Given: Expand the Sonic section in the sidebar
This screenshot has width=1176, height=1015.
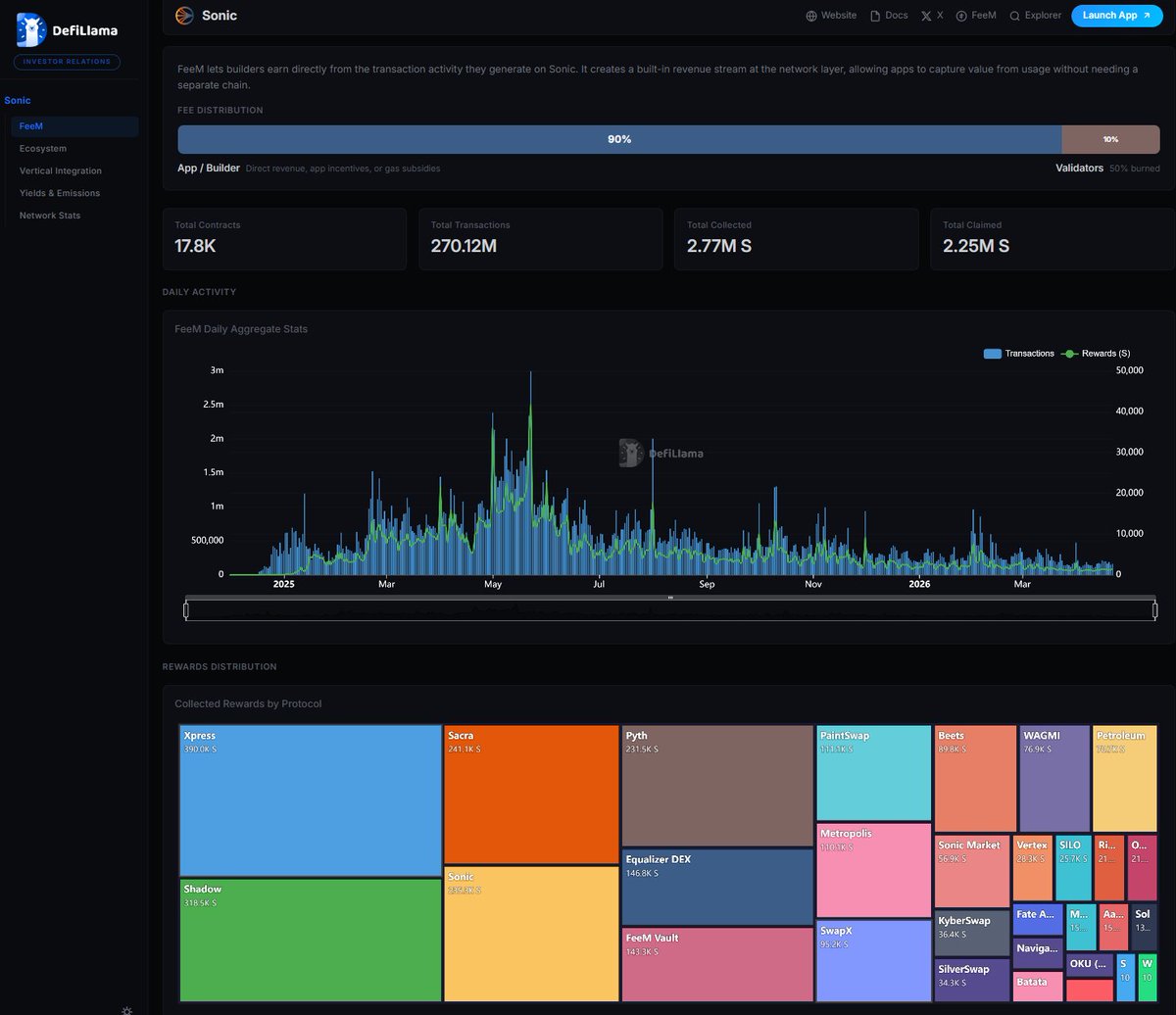Looking at the screenshot, I should click(x=18, y=100).
